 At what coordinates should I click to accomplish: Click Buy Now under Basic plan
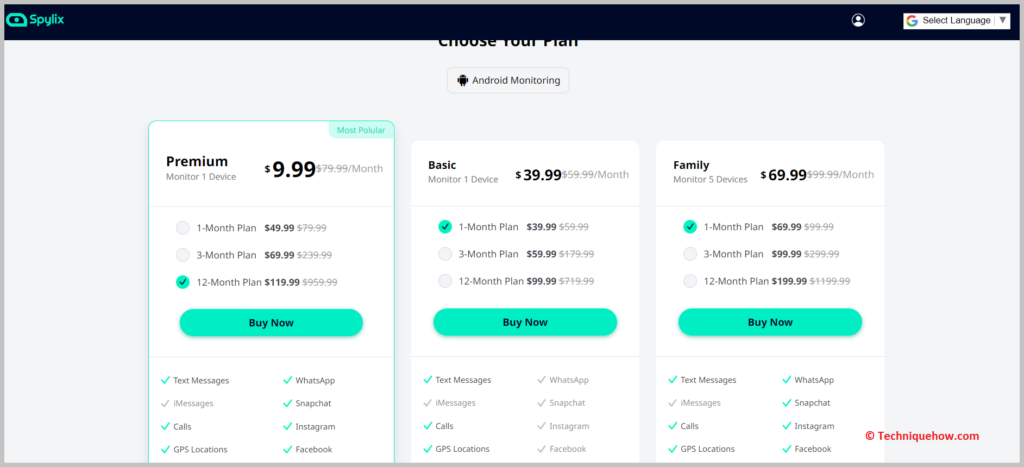(x=525, y=322)
